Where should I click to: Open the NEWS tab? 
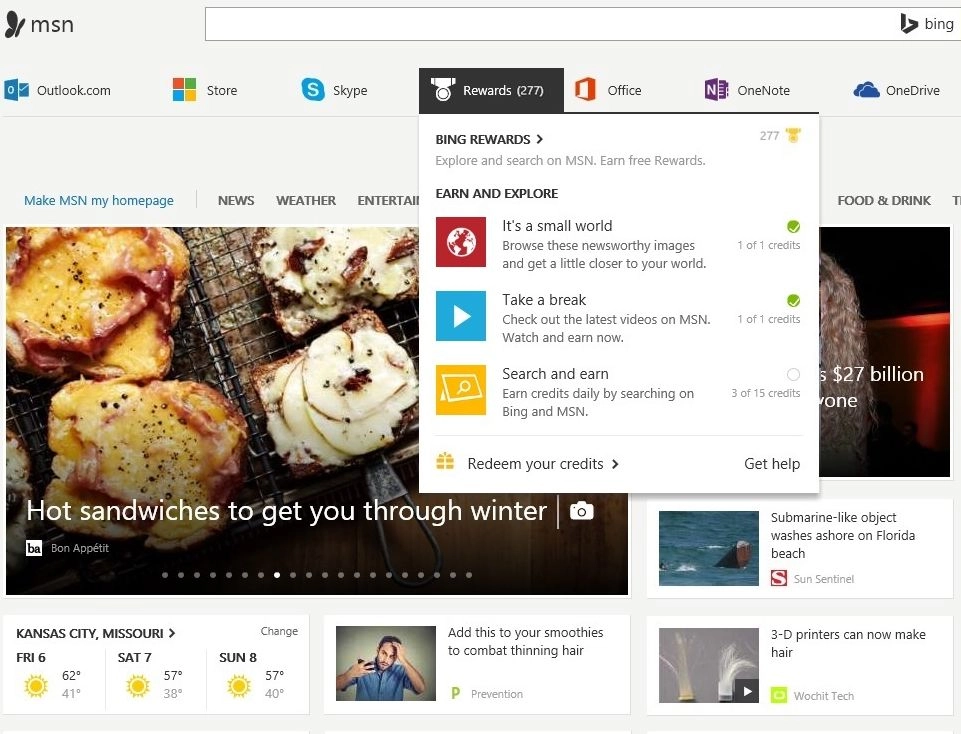(236, 200)
